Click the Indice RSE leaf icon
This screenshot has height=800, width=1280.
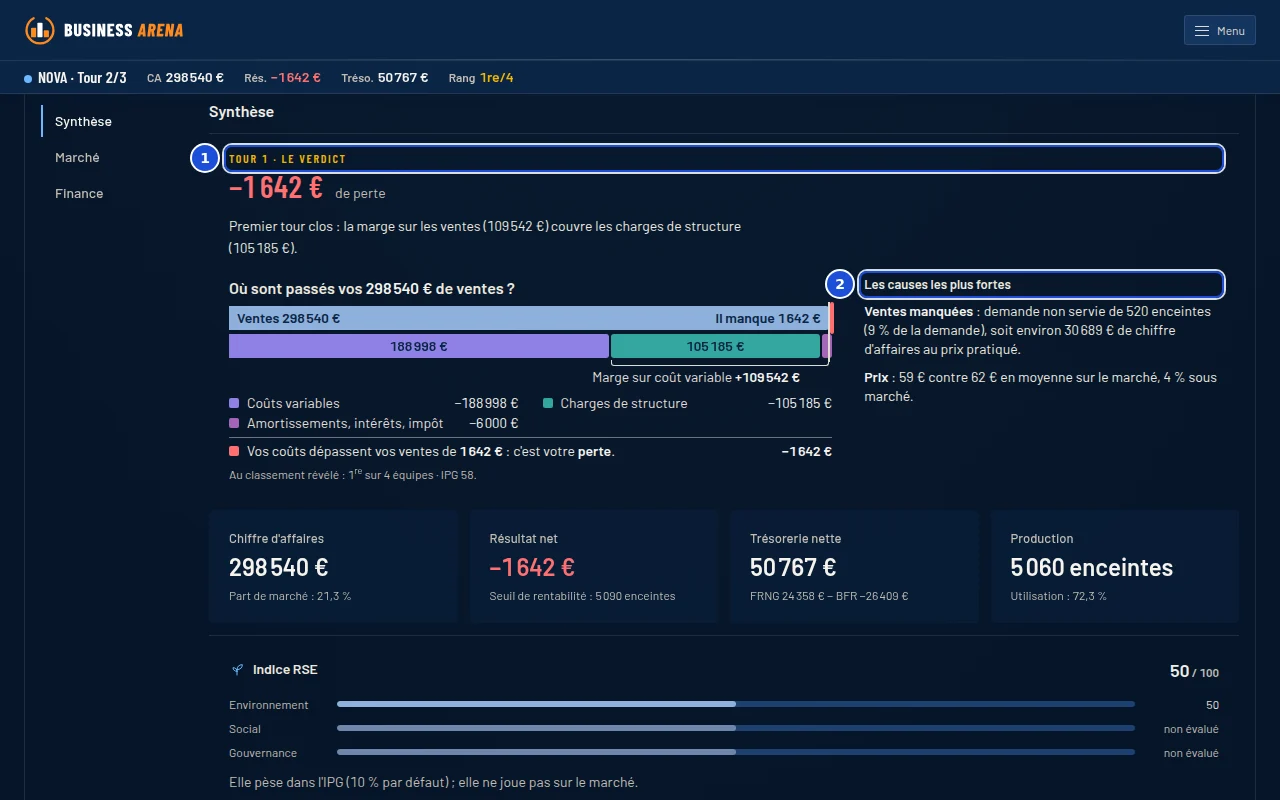point(238,670)
